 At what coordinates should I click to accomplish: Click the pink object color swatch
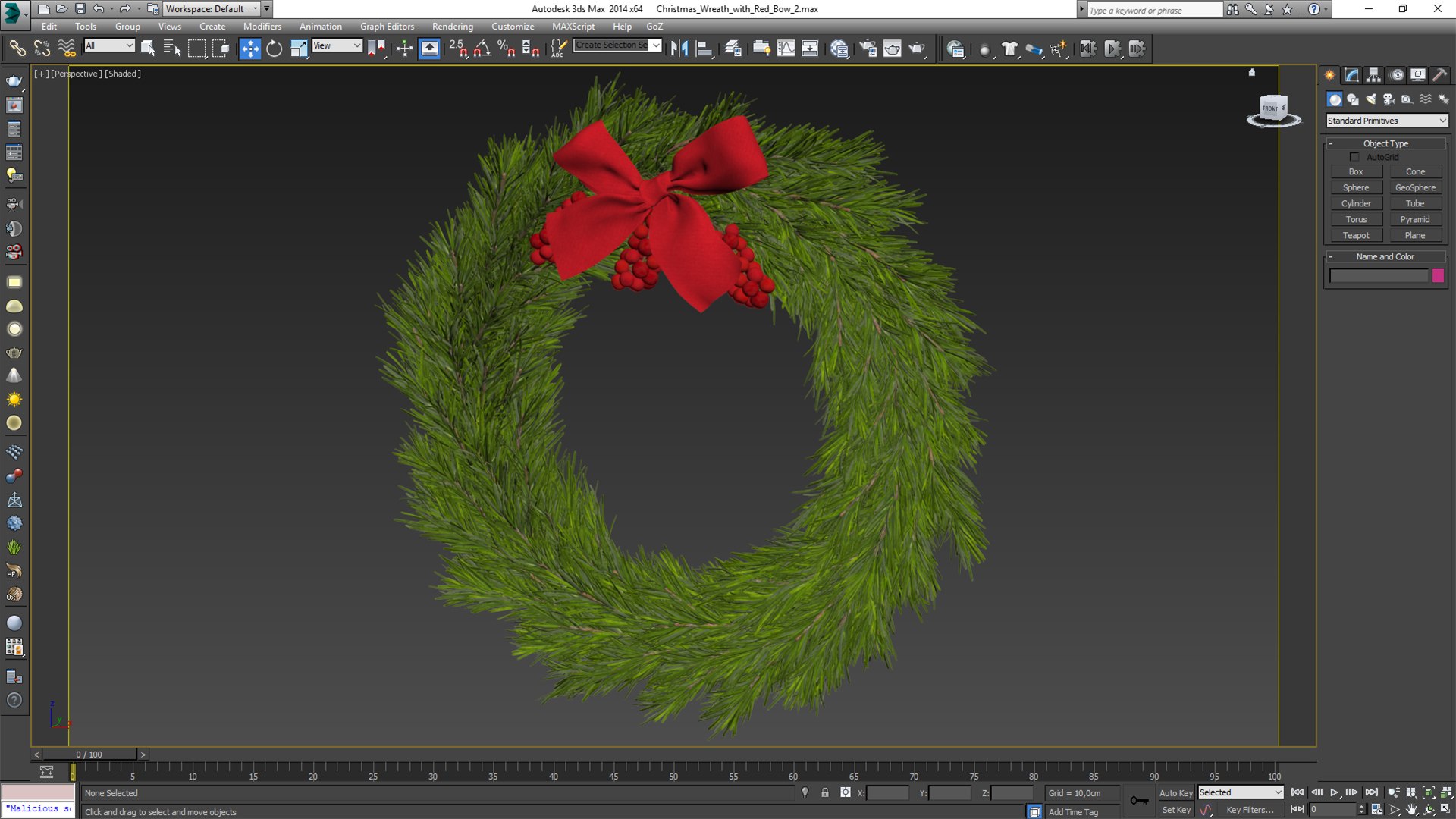click(1438, 276)
